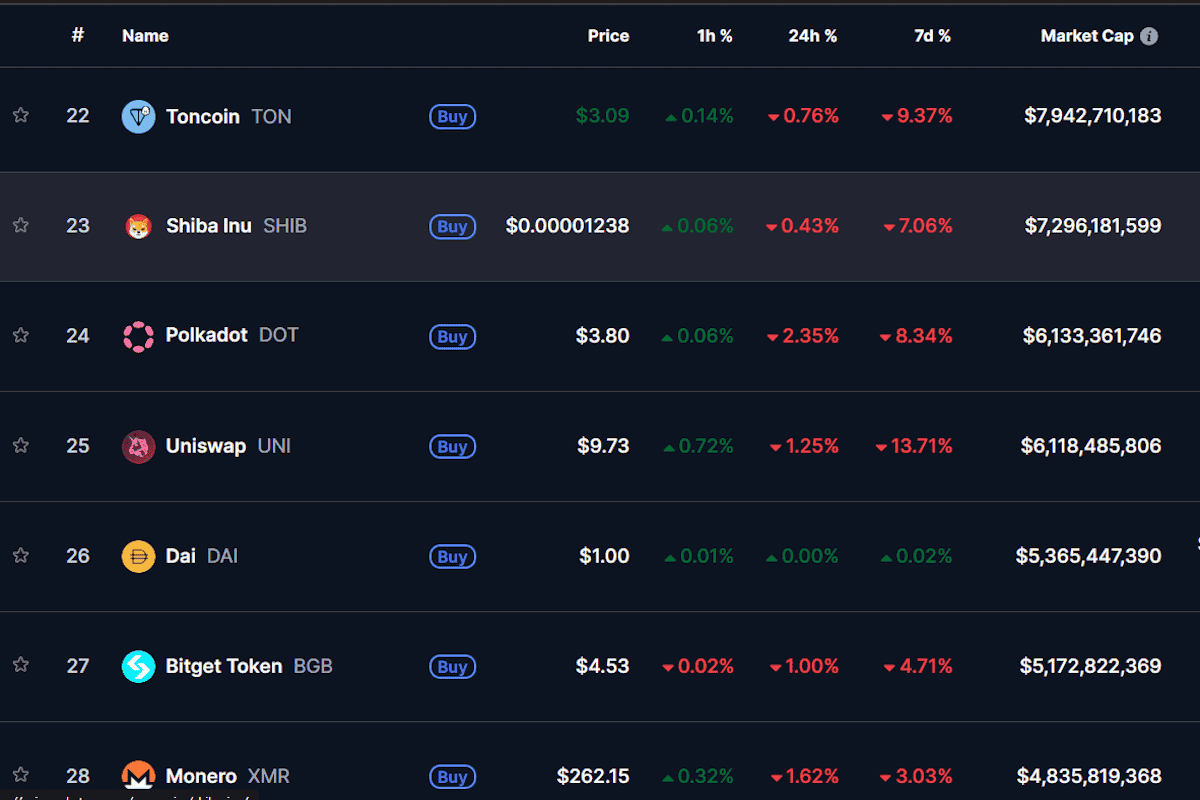
Task: Sort the table by Name column
Action: [x=145, y=36]
